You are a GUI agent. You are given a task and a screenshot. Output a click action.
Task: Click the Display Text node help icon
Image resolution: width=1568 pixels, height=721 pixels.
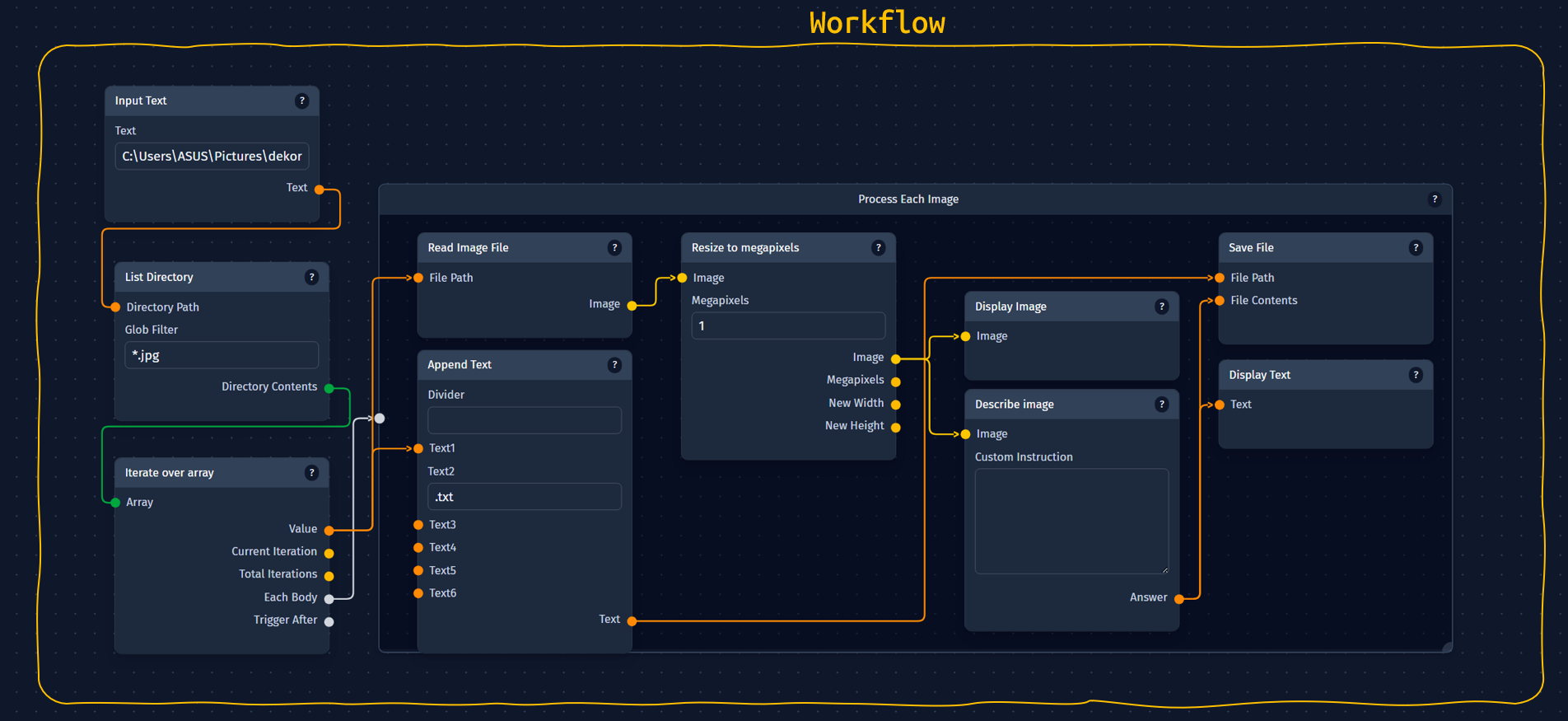pos(1416,375)
